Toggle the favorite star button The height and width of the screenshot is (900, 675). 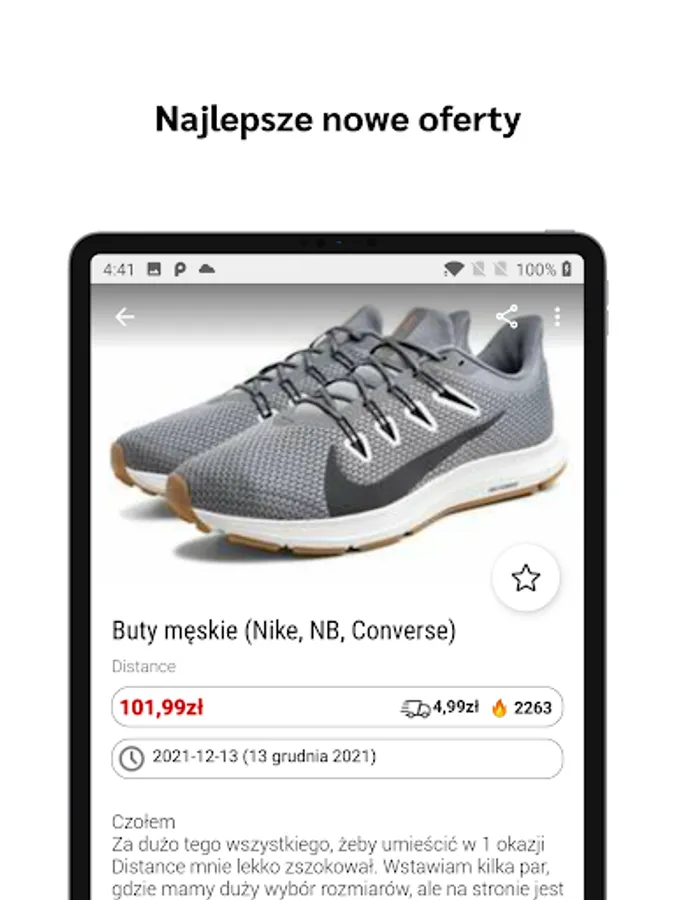(526, 577)
